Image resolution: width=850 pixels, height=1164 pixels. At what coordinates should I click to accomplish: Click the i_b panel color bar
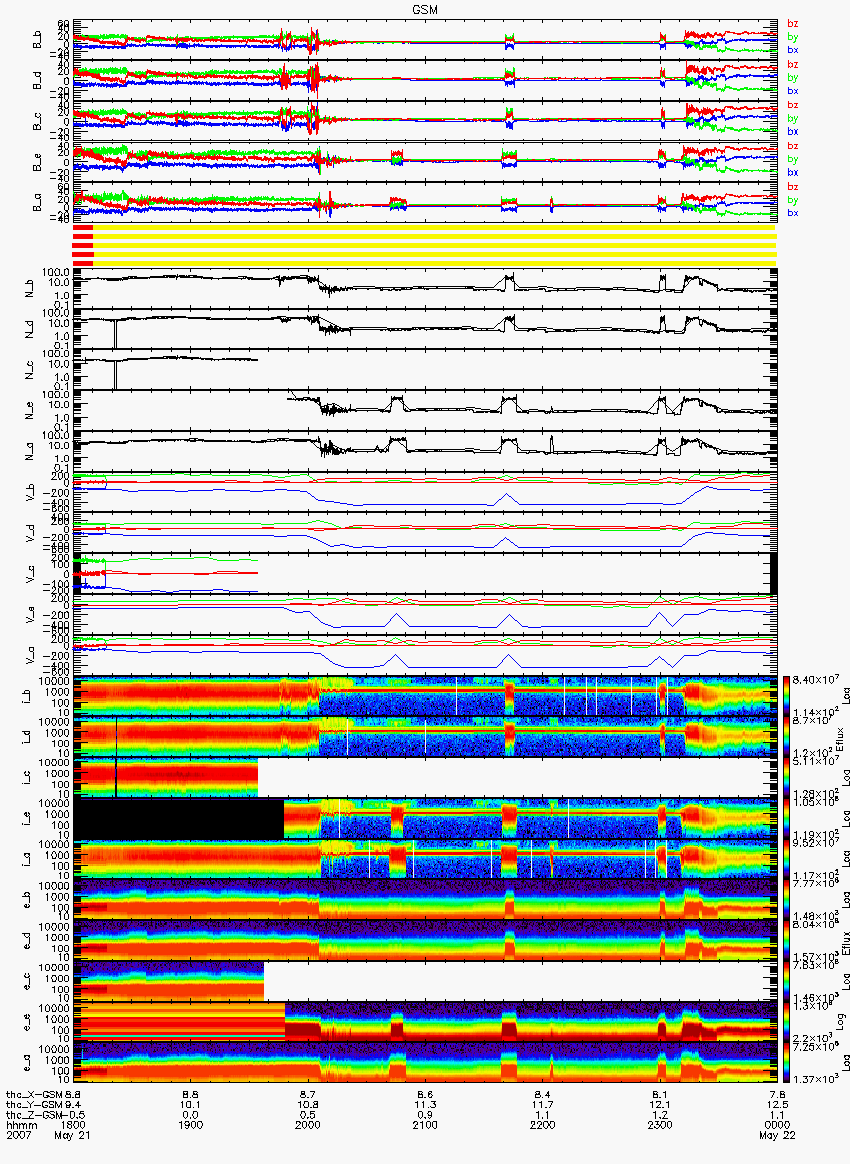pos(787,696)
